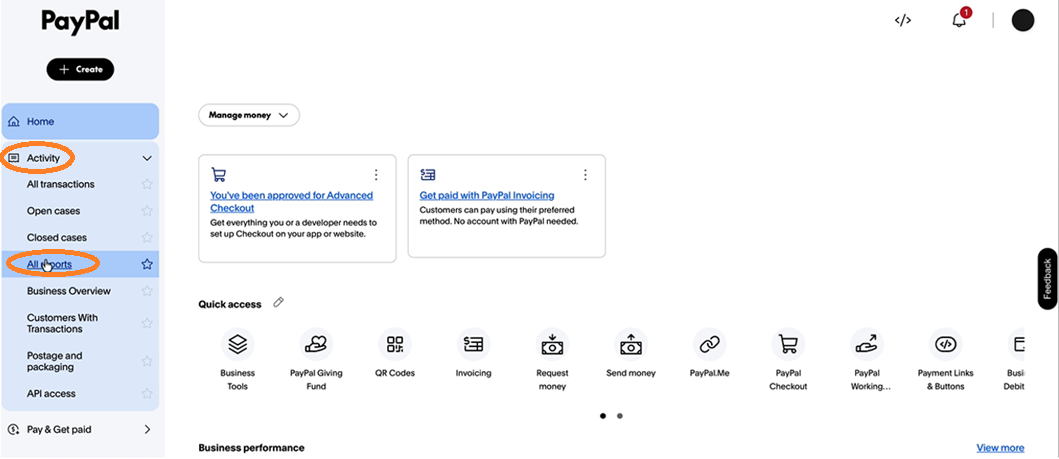The width and height of the screenshot is (1059, 459).
Task: Open Business Tools quick access icon
Action: pyautogui.click(x=238, y=344)
